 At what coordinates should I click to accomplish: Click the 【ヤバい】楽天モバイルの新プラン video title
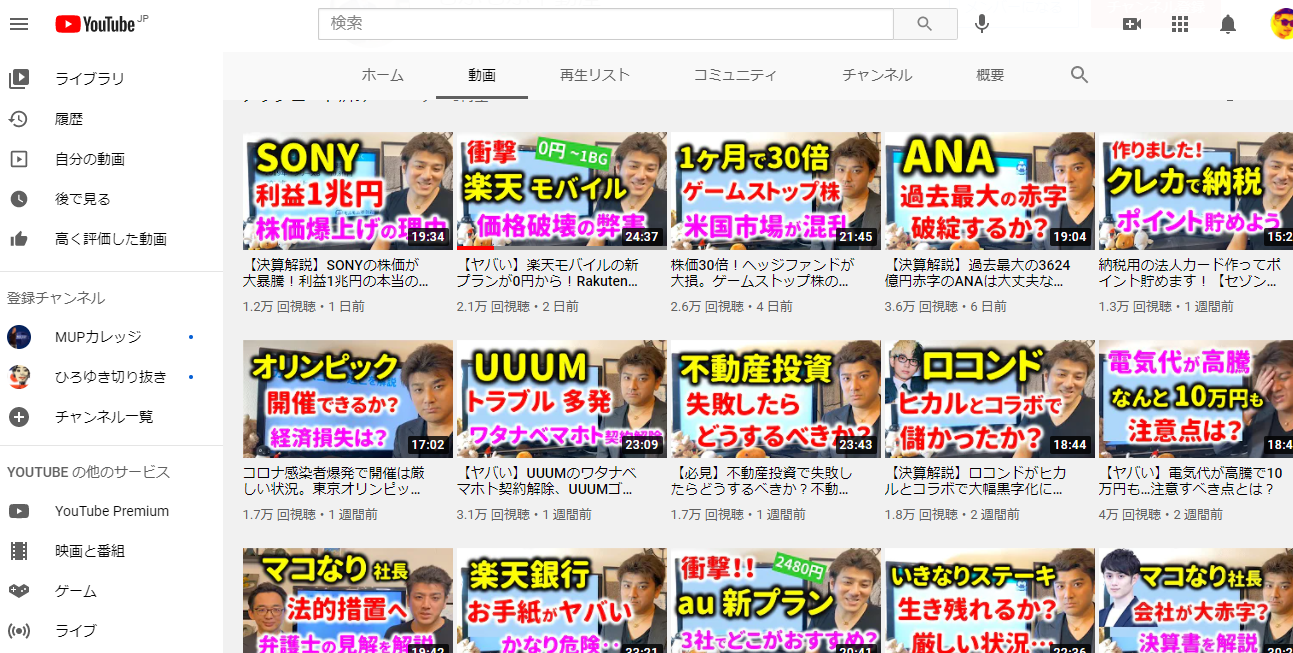pos(549,273)
